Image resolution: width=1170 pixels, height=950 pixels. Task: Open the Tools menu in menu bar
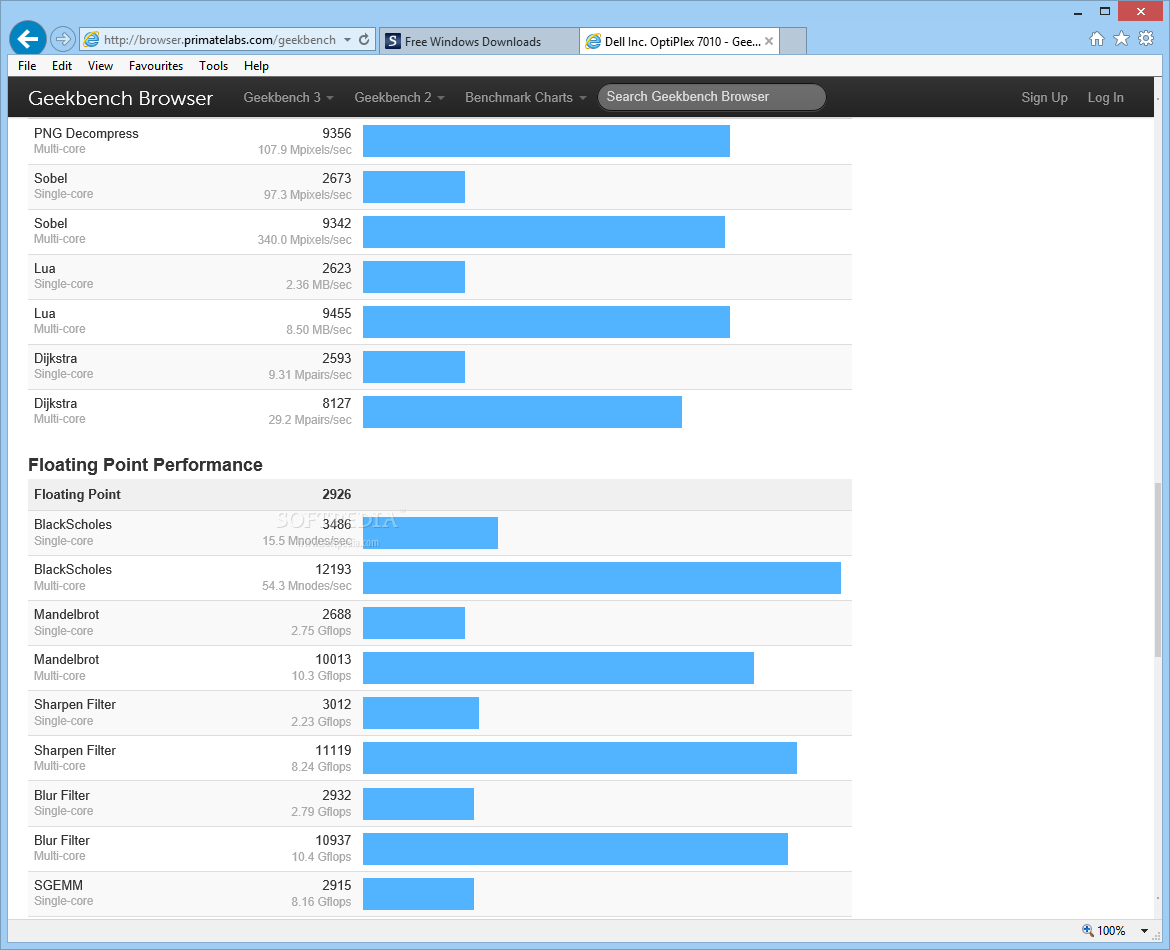(x=213, y=66)
